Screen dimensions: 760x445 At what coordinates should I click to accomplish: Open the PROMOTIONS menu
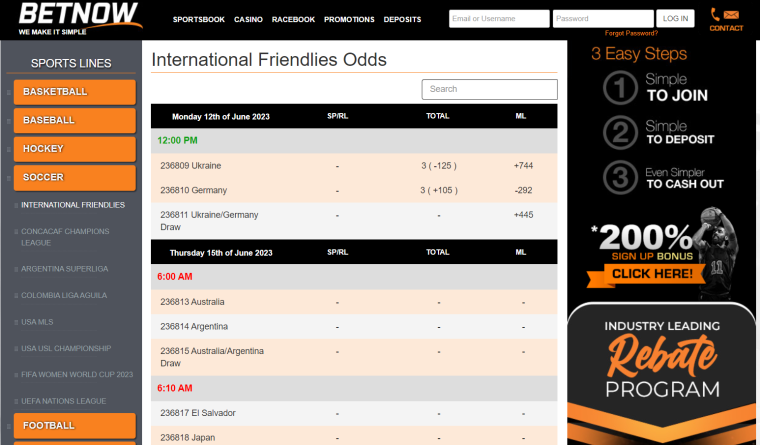[349, 19]
